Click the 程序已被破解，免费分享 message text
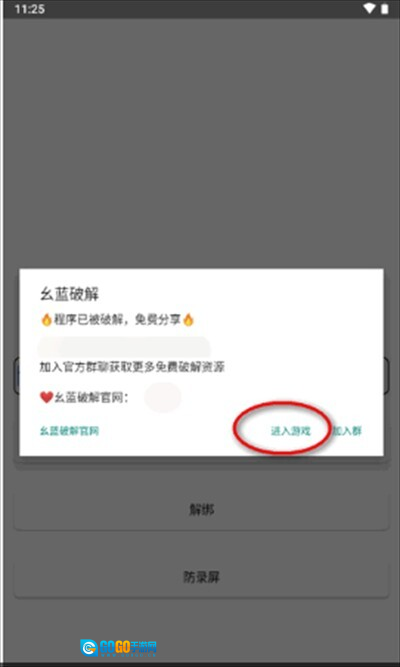Viewport: 400px width, 667px height. [117, 319]
